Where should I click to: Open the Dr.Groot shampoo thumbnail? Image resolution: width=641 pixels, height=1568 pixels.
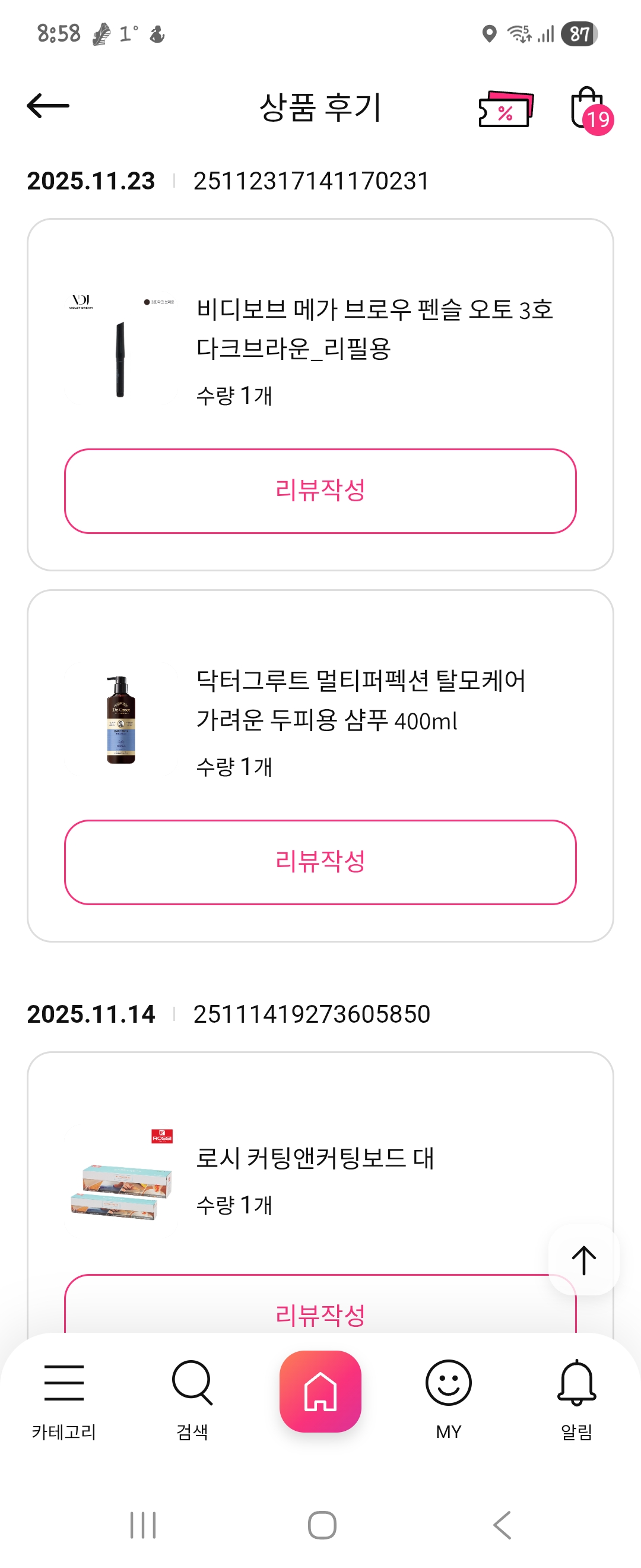pos(120,720)
